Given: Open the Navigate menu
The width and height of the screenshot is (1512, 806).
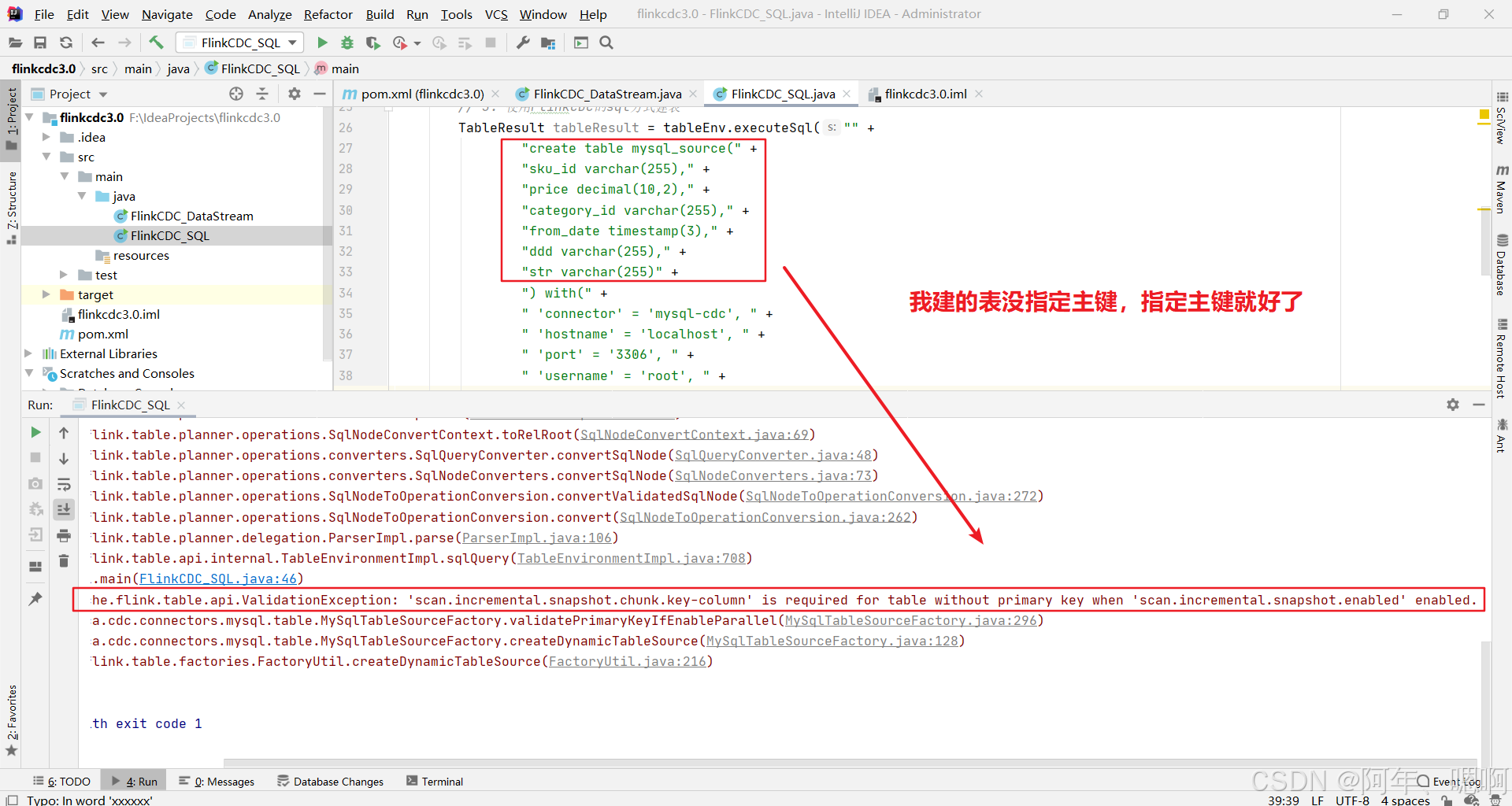Looking at the screenshot, I should coord(167,14).
